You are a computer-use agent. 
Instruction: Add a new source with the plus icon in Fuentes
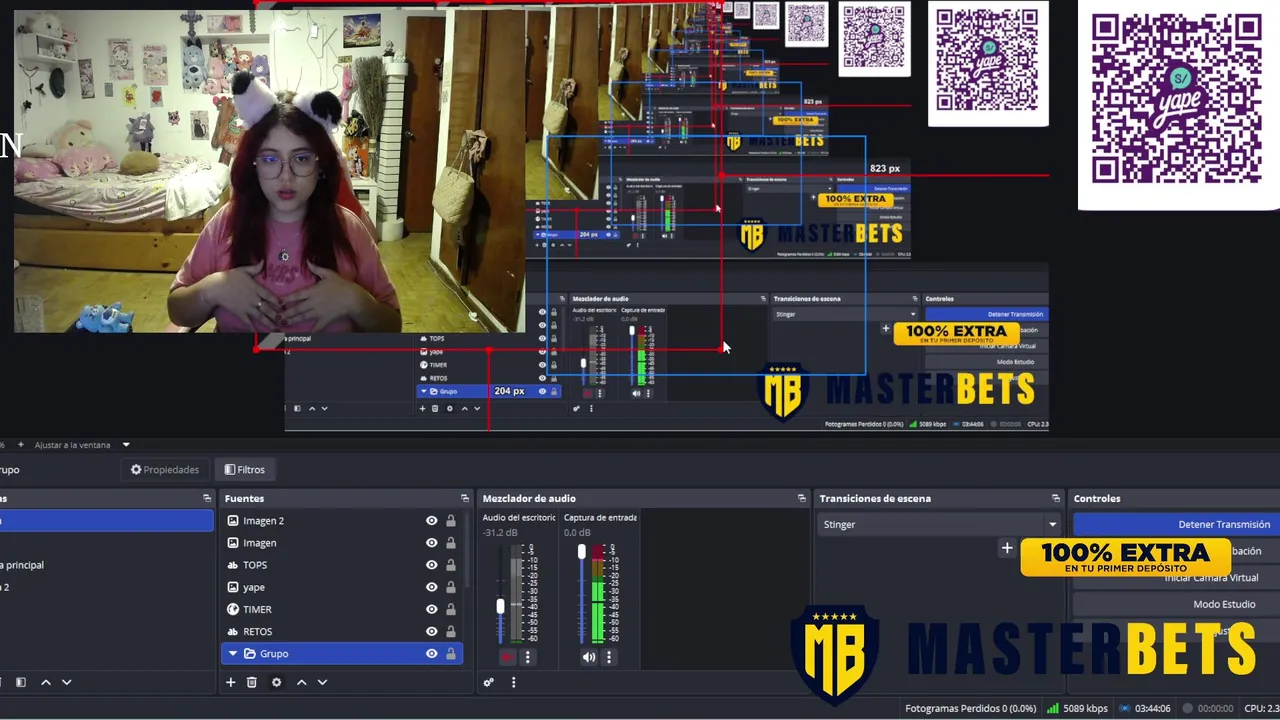click(x=230, y=682)
